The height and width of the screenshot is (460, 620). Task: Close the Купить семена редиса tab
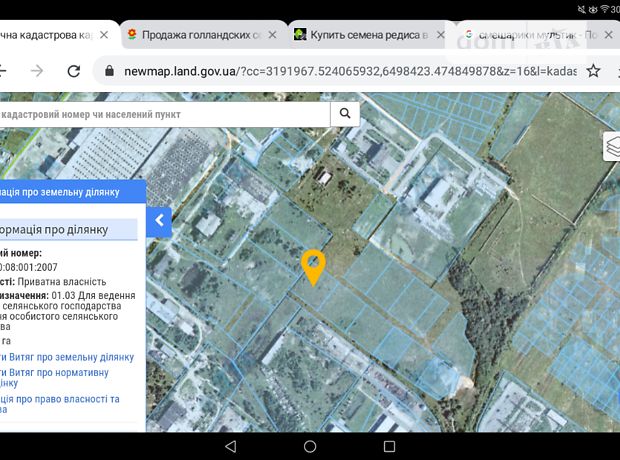pyautogui.click(x=440, y=35)
